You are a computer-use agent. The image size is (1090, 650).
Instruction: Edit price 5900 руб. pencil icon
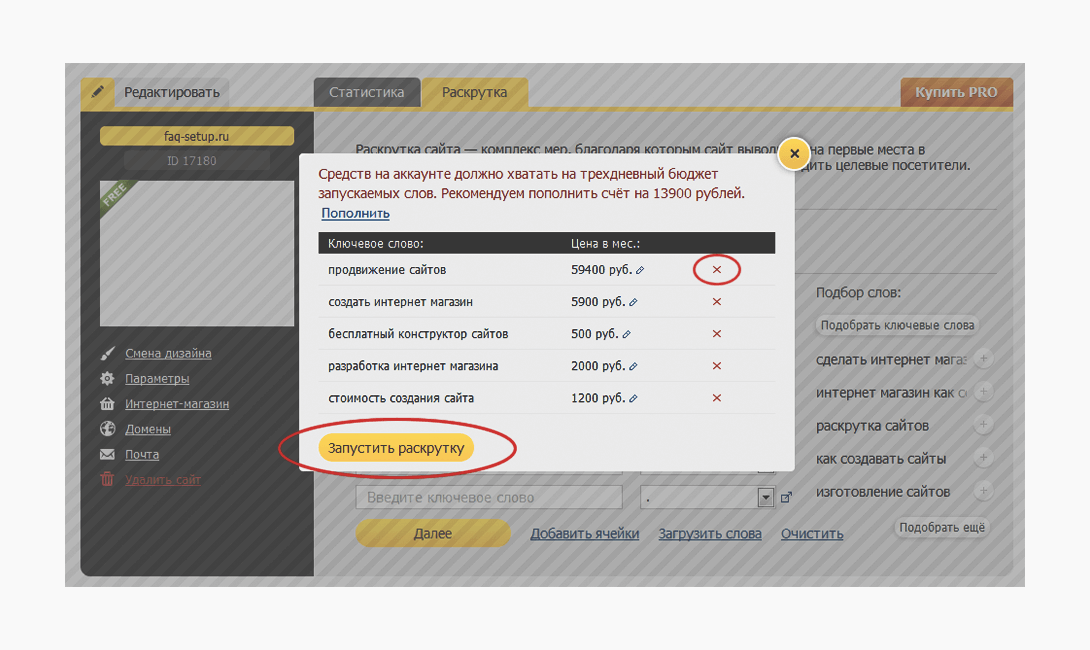(x=633, y=302)
